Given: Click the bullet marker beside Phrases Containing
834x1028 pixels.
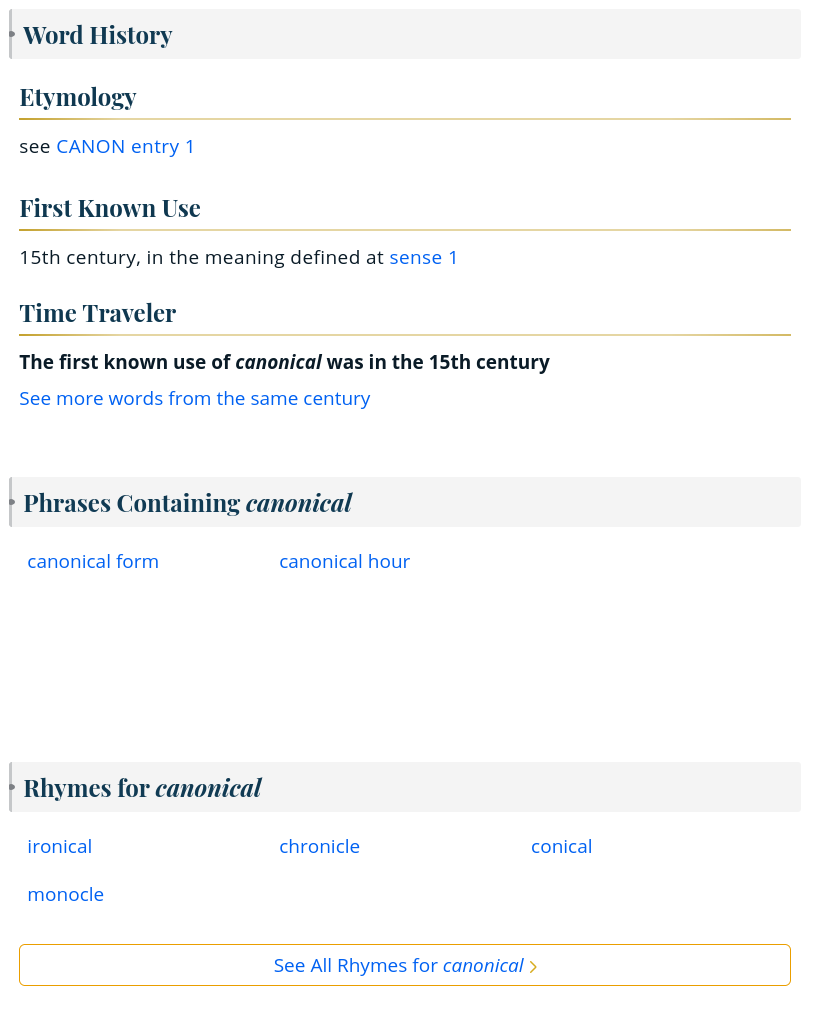Looking at the screenshot, I should [12, 502].
